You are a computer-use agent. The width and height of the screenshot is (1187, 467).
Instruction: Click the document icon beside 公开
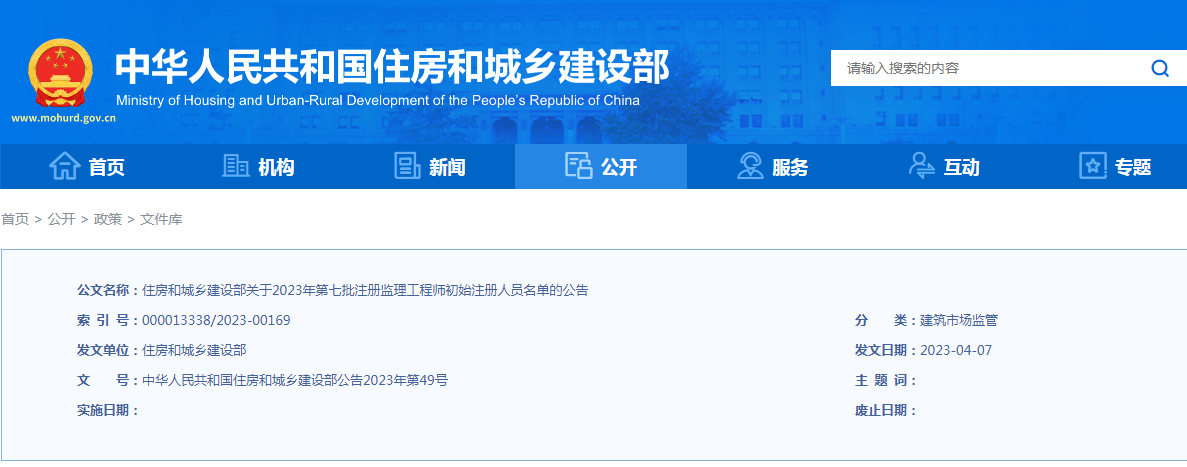(578, 166)
